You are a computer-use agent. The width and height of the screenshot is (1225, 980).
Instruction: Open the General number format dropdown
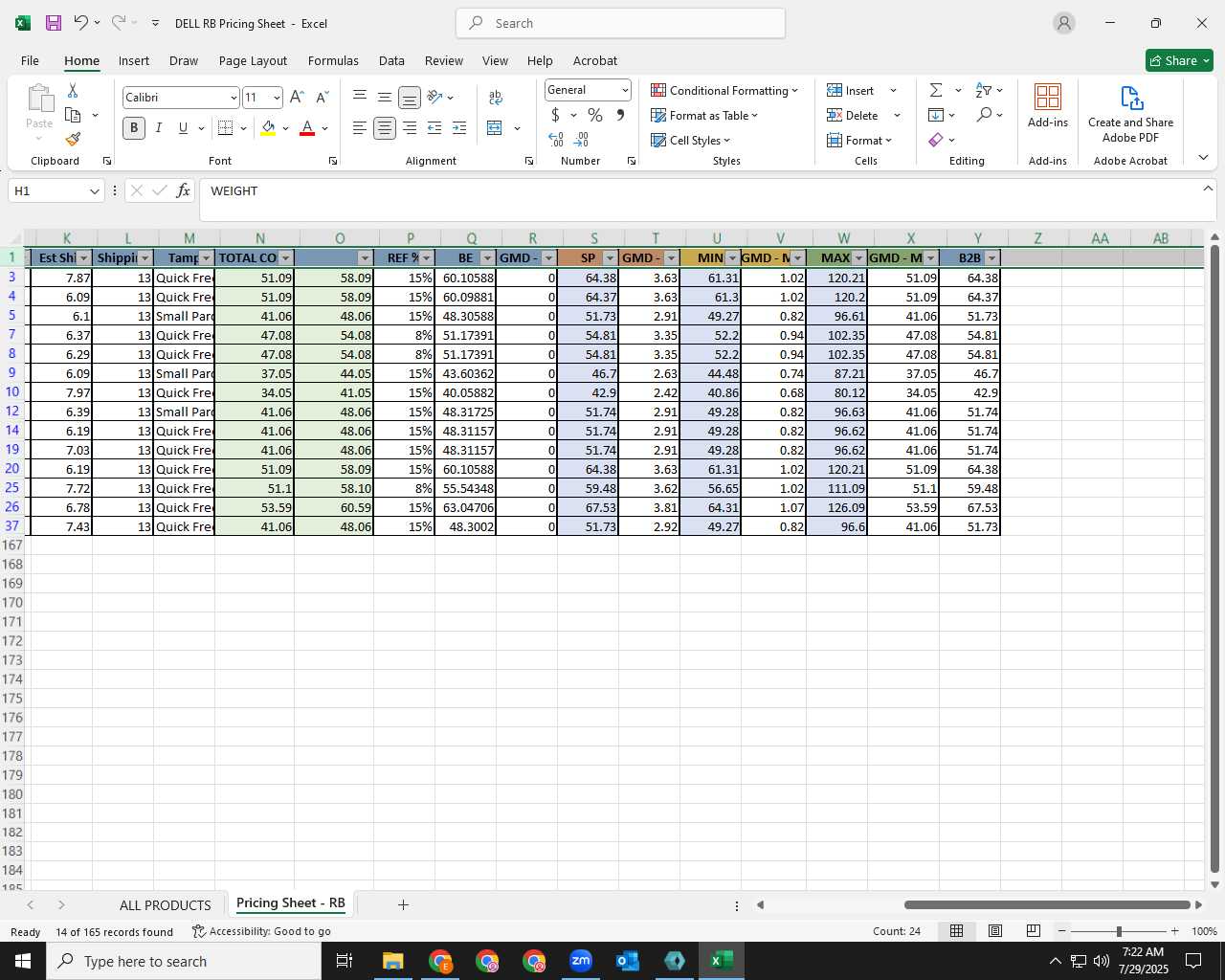[x=624, y=90]
